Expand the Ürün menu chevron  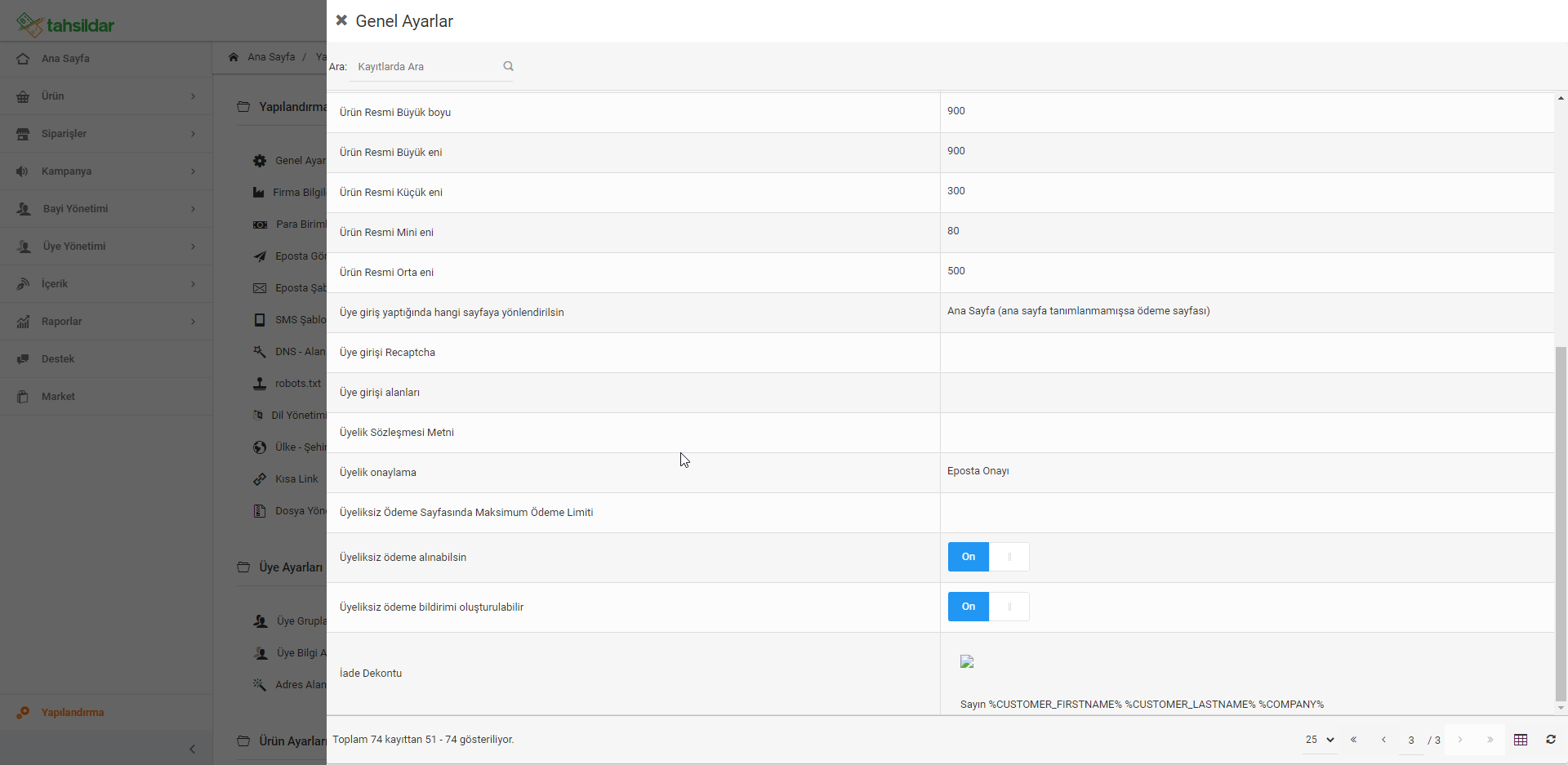tap(193, 96)
